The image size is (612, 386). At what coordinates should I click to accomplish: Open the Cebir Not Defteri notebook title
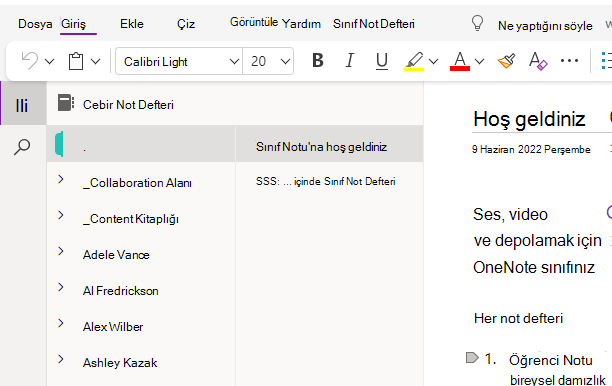pyautogui.click(x=128, y=105)
